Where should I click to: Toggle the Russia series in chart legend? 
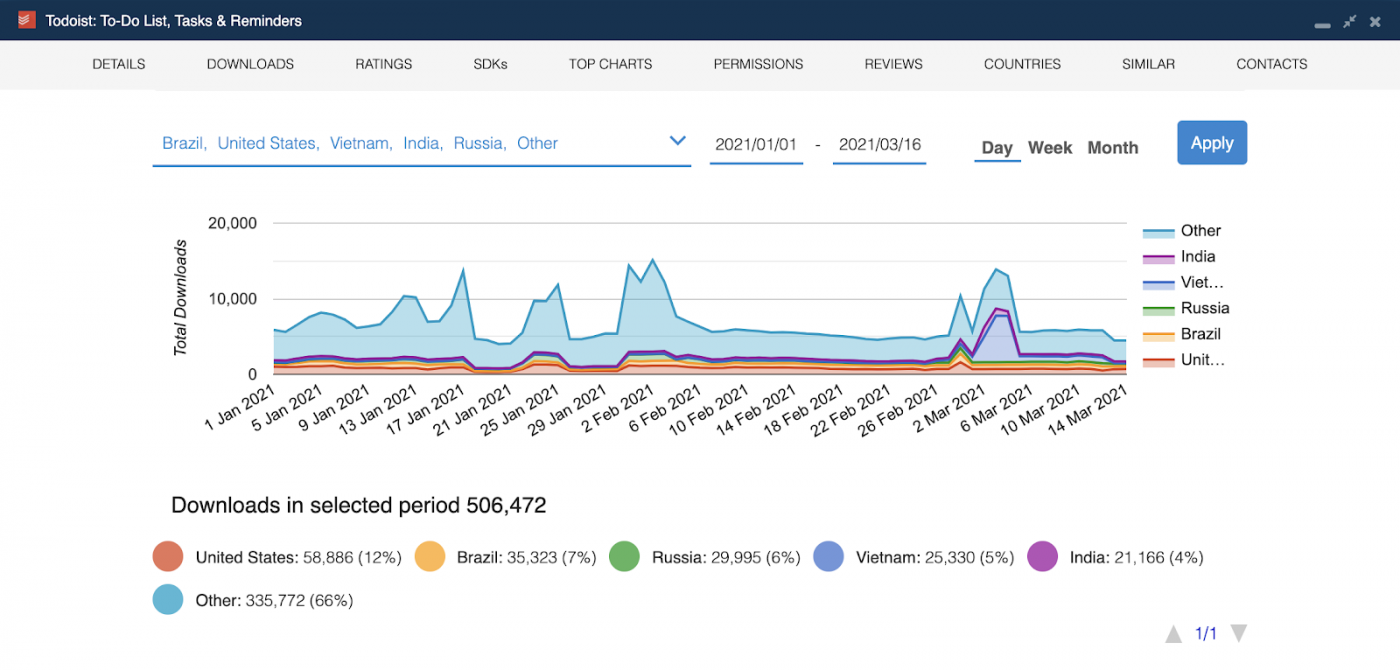[x=1186, y=309]
